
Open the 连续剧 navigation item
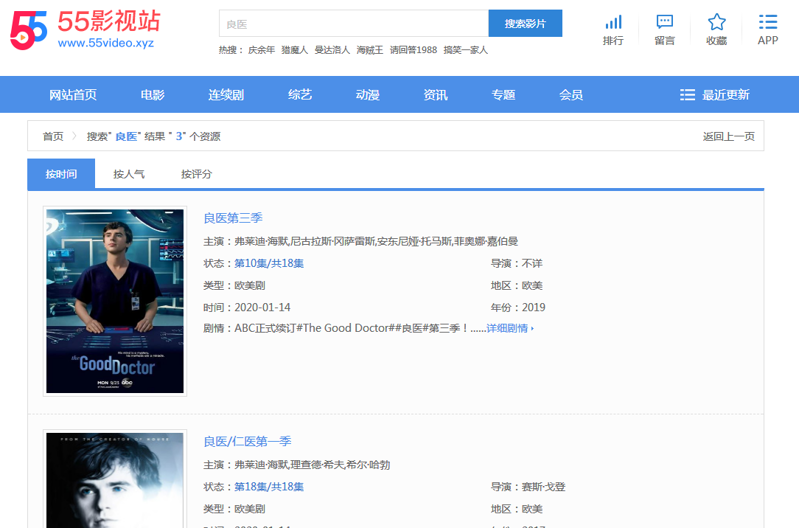click(226, 95)
